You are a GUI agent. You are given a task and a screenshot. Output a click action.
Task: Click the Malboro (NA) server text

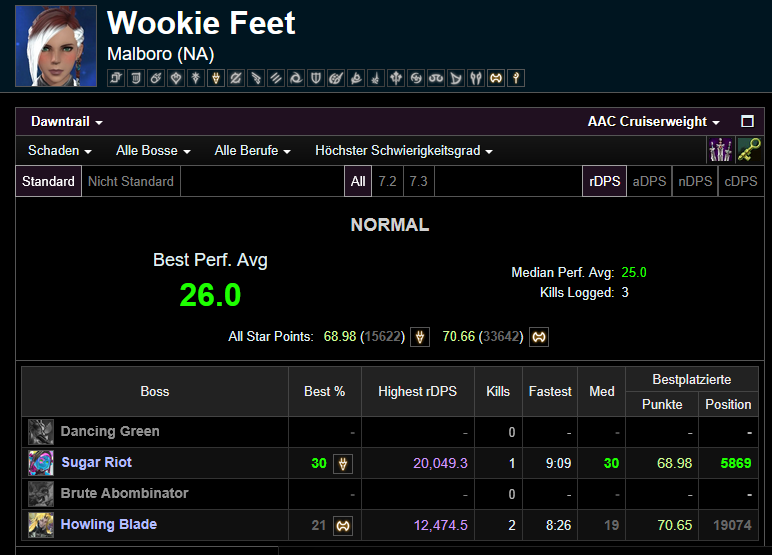161,54
